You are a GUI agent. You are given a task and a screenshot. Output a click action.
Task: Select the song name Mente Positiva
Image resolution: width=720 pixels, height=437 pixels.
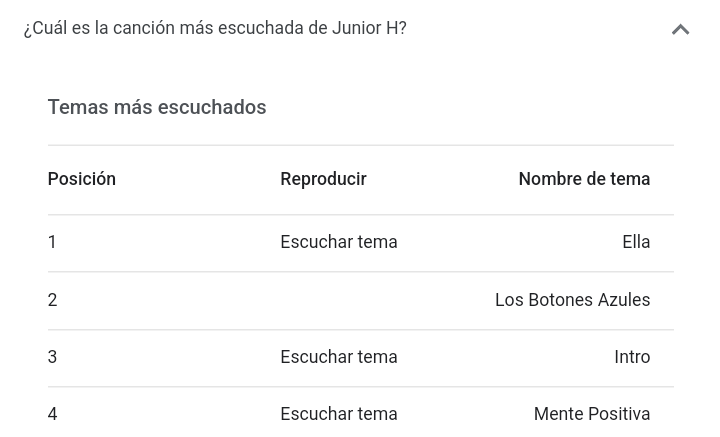[592, 414]
